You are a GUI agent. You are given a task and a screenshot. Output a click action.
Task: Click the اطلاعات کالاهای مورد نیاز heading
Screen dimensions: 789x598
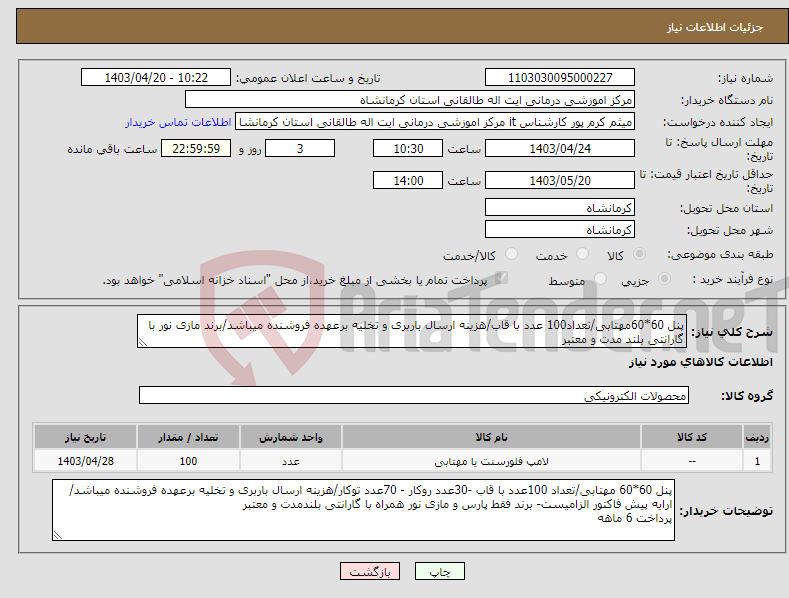pos(700,362)
